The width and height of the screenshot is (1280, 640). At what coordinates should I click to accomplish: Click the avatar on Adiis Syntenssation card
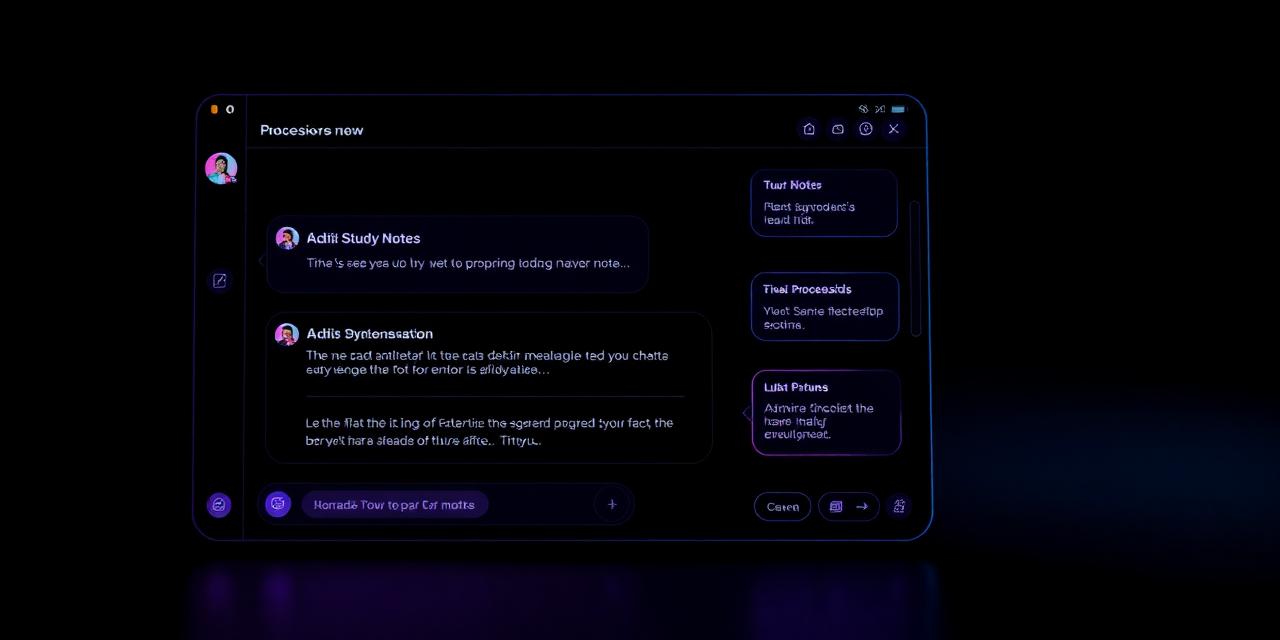pos(287,334)
